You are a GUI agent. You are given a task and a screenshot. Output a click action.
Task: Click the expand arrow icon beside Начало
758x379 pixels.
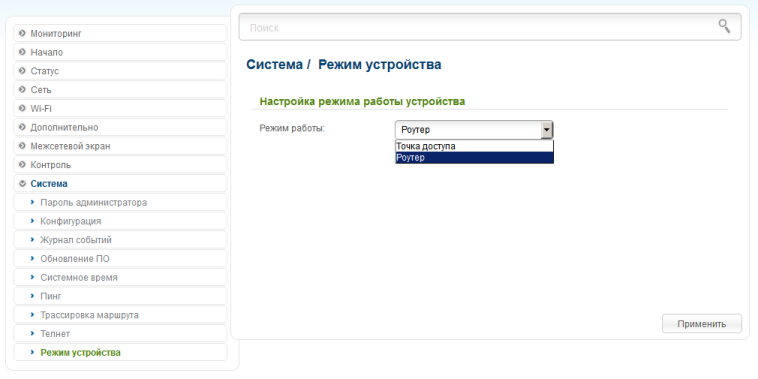(22, 52)
